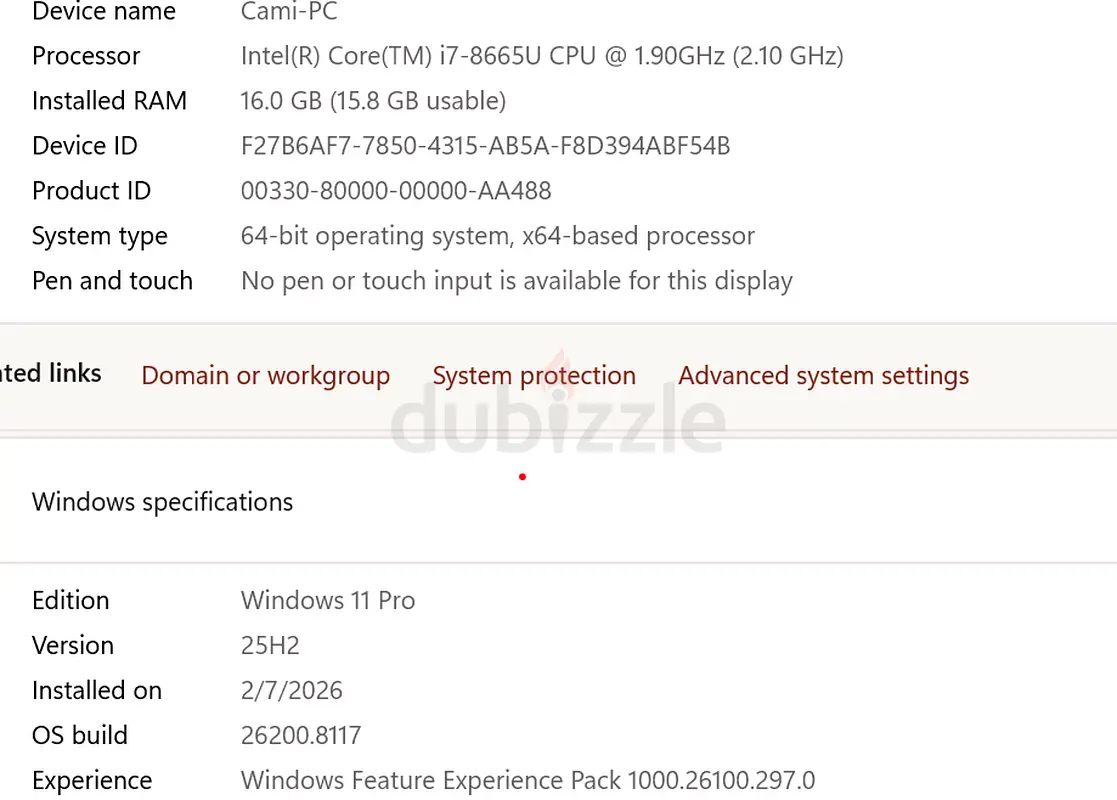This screenshot has height=800, width=1117.
Task: Click the 64-bit operating system text
Action: pyautogui.click(x=497, y=236)
